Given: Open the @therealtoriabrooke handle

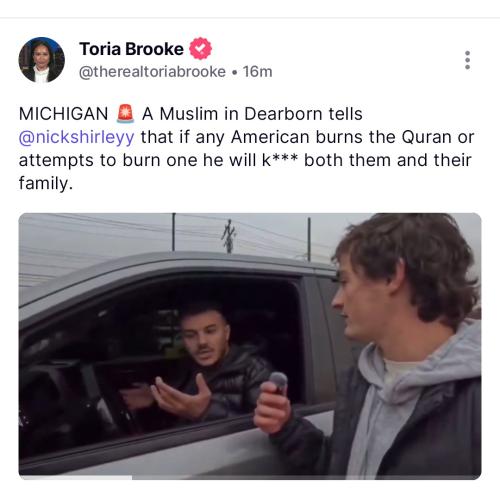Looking at the screenshot, I should pyautogui.click(x=152, y=72).
